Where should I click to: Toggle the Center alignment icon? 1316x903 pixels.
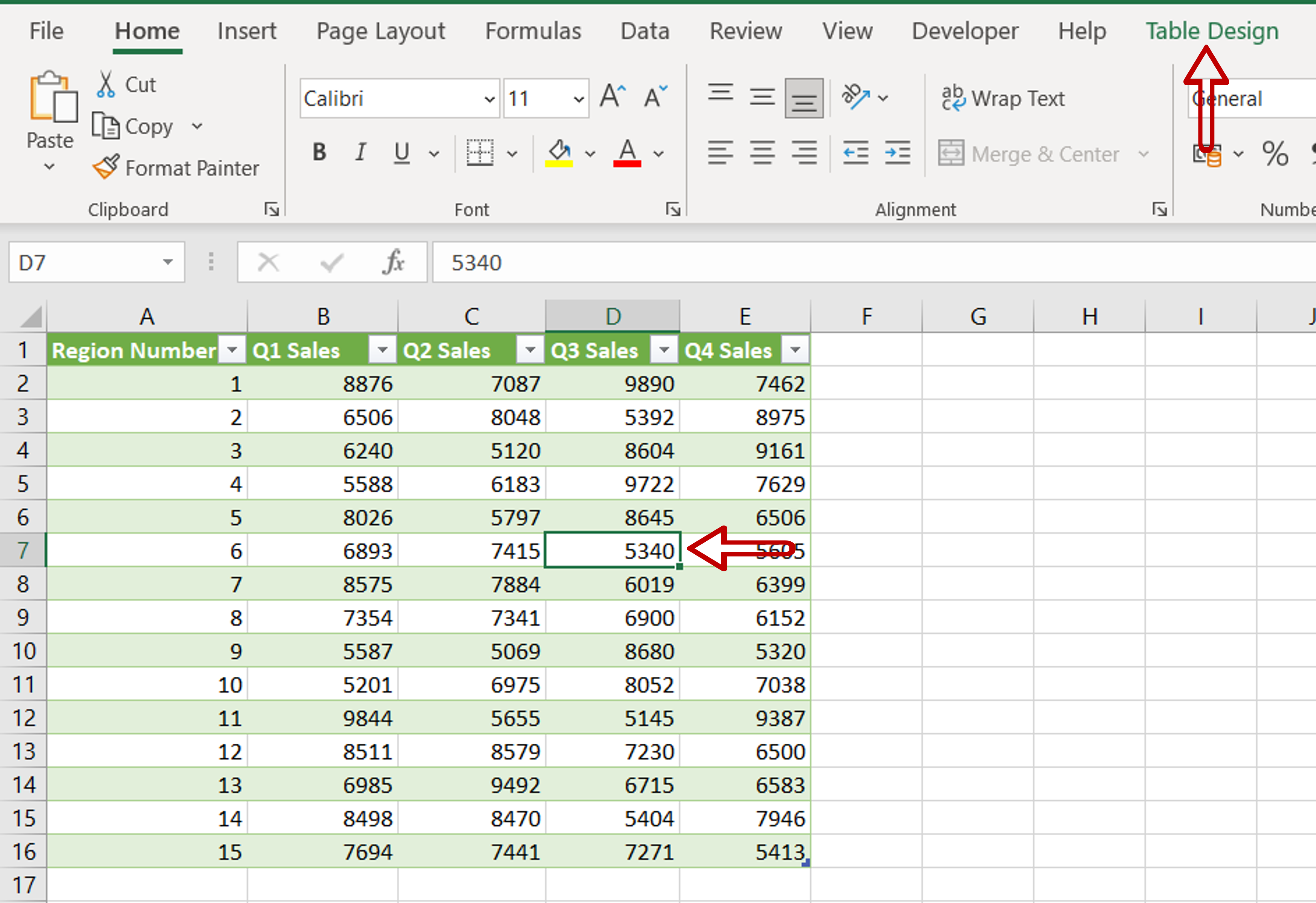[x=762, y=152]
